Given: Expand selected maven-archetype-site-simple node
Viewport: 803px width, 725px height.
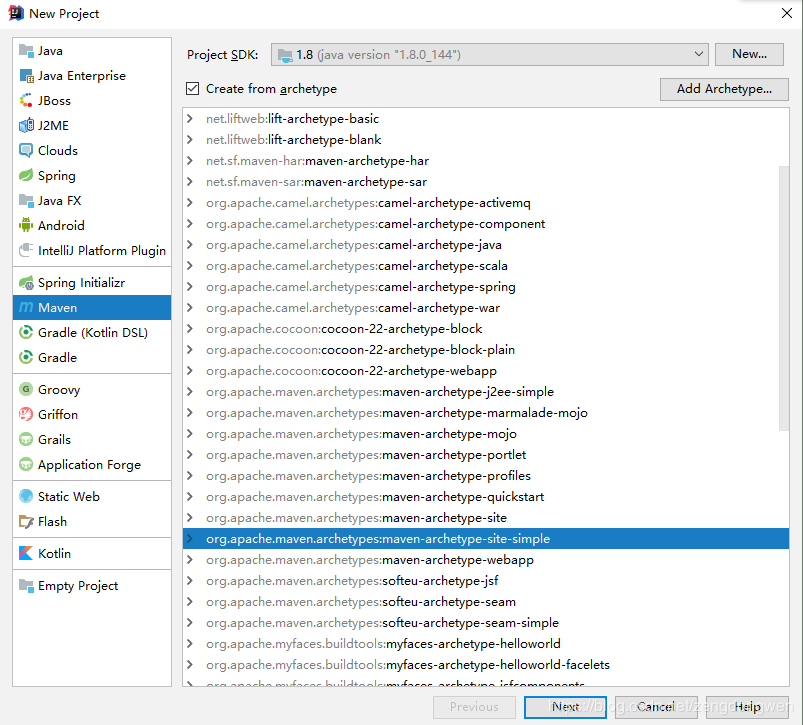Looking at the screenshot, I should (190, 539).
